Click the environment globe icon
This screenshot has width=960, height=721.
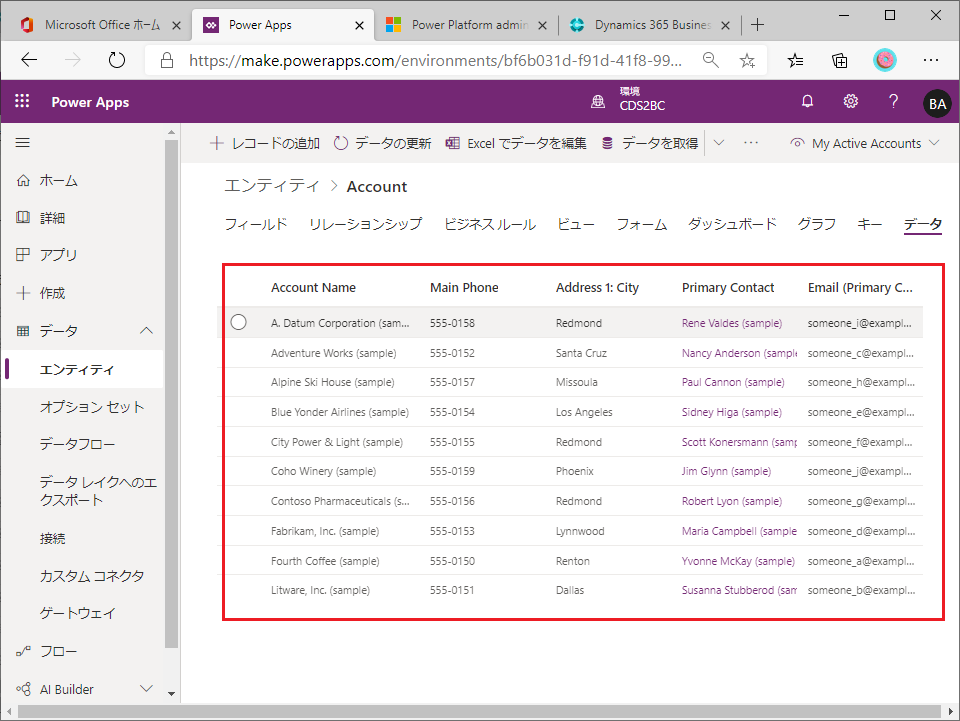598,101
